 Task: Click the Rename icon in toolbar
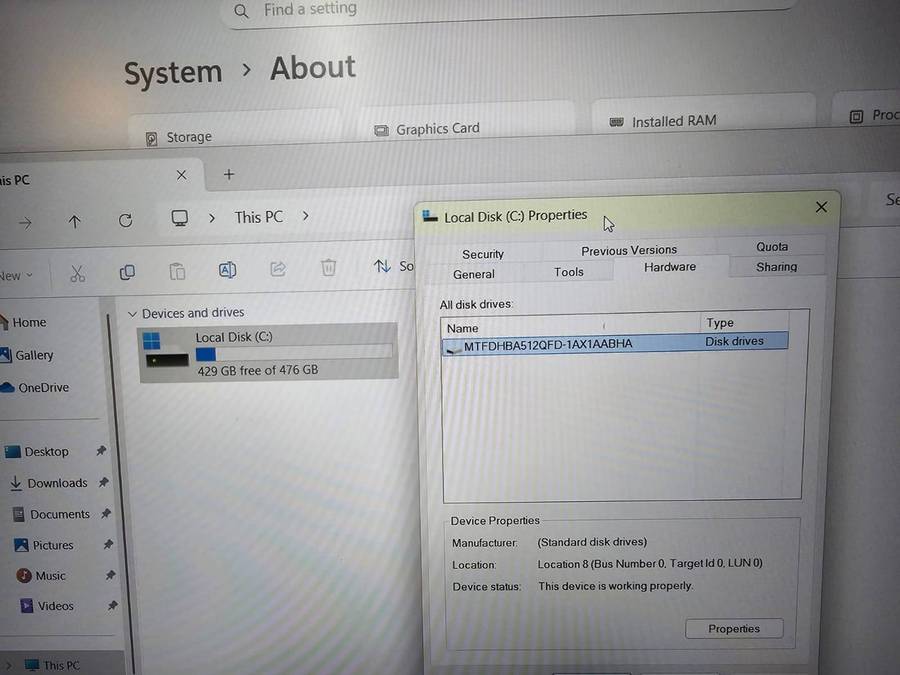coord(227,270)
